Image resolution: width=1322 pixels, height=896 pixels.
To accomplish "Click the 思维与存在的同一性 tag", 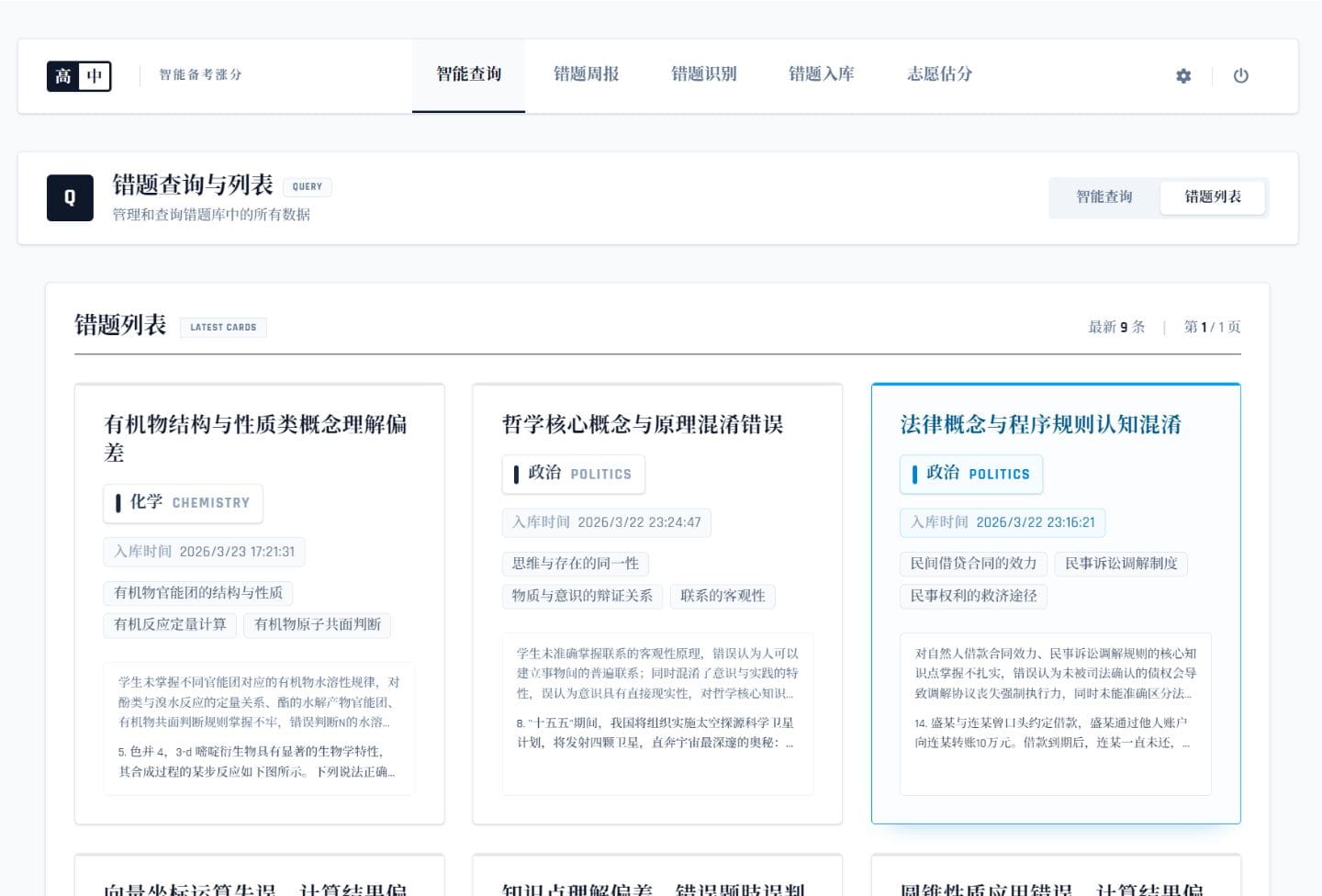I will coord(575,564).
